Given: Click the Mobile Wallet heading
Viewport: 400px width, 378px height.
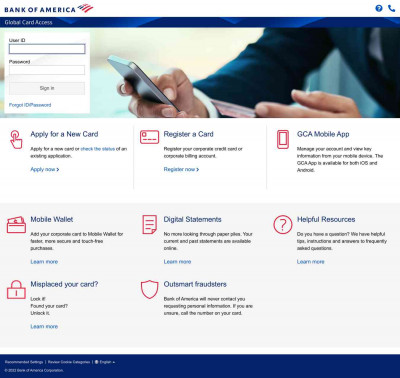Looking at the screenshot, I should 52,219.
